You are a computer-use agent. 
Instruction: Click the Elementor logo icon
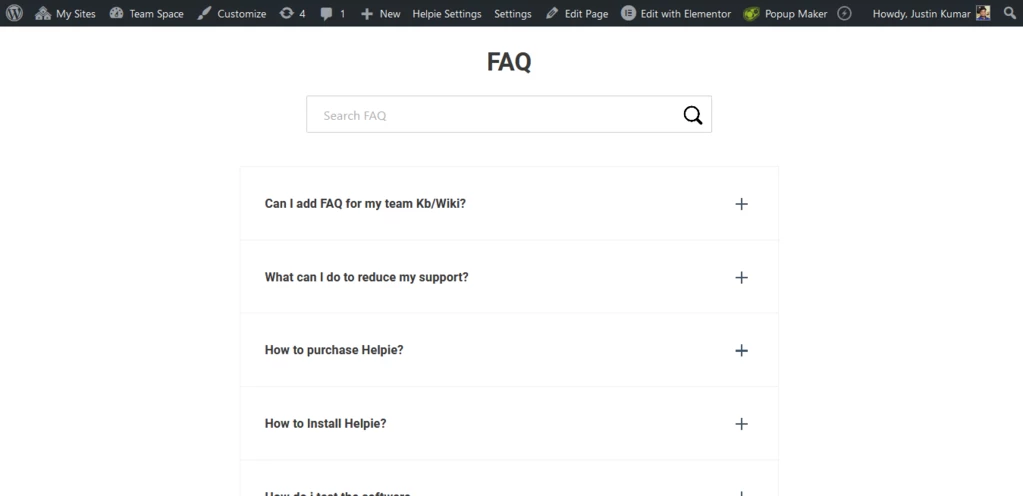(628, 13)
